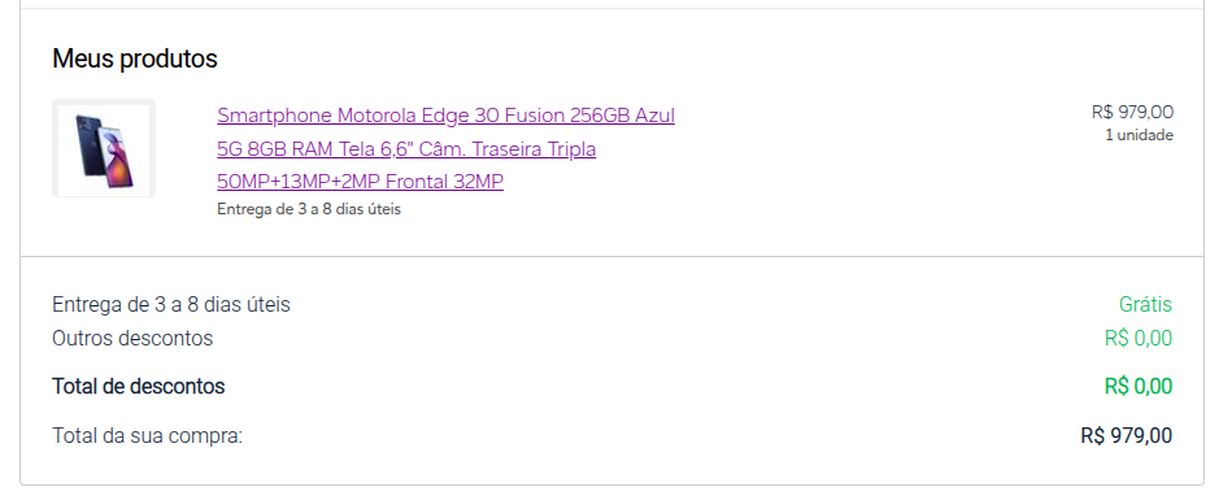Screen dimensions: 1232x500
Task: Open the Smartphone Motorola Edge 30 Fusion link
Action: click(446, 148)
